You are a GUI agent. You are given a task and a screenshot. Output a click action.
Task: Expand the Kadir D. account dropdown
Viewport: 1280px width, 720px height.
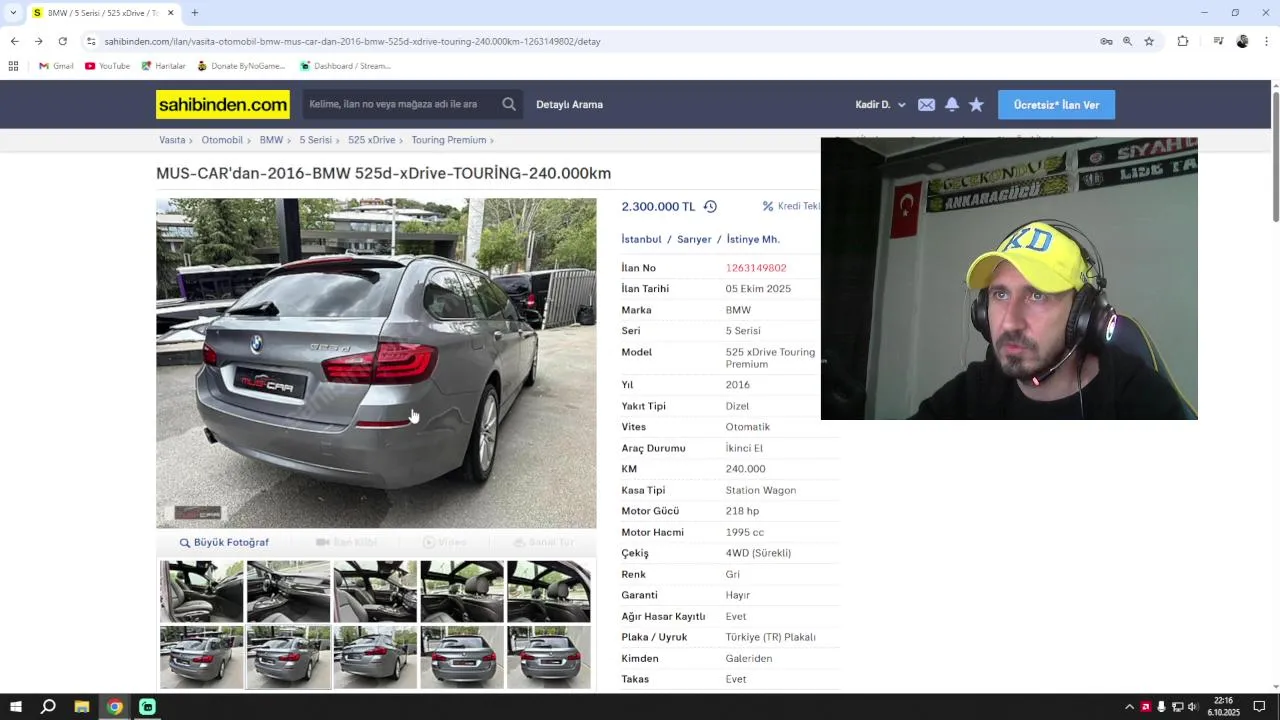880,105
